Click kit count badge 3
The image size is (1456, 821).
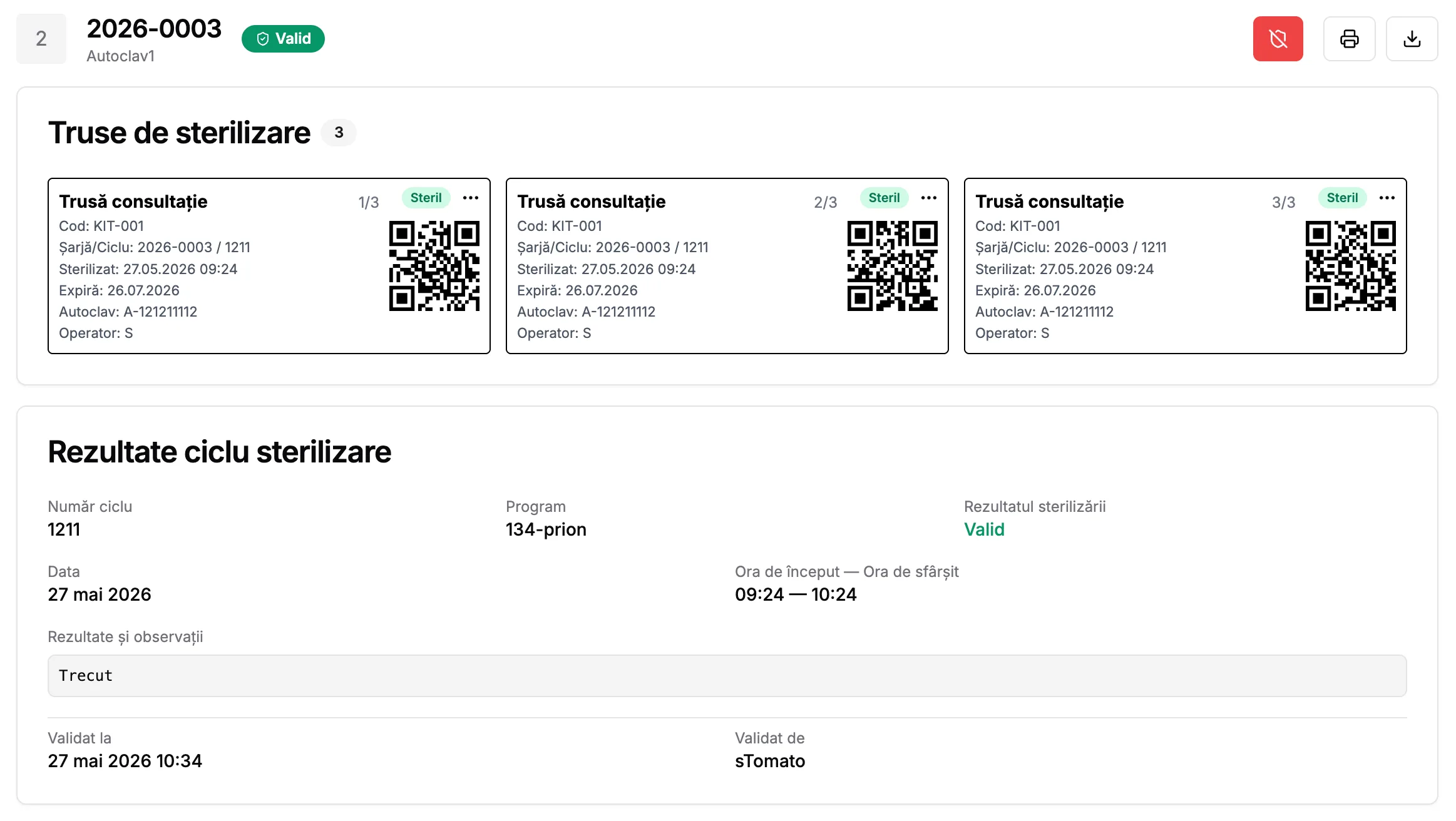coord(339,133)
